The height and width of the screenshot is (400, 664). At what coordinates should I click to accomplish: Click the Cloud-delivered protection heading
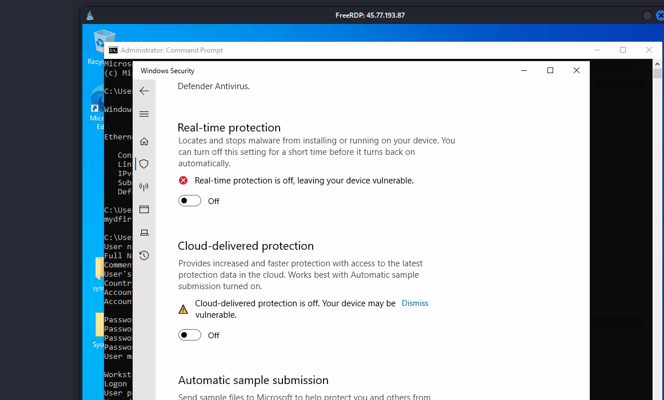coord(246,246)
